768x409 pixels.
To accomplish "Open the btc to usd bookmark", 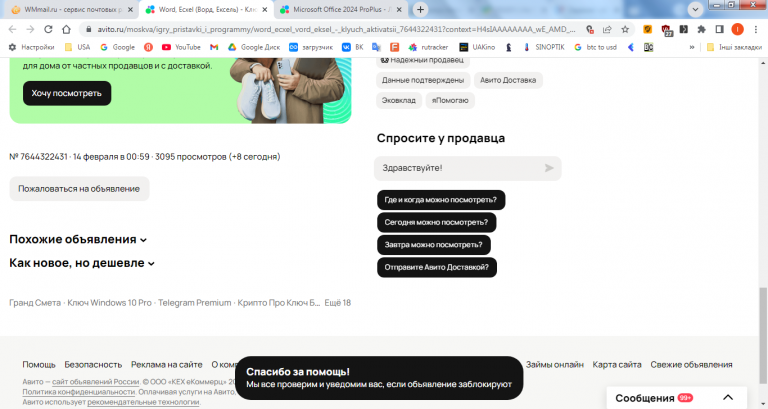I will [x=596, y=47].
